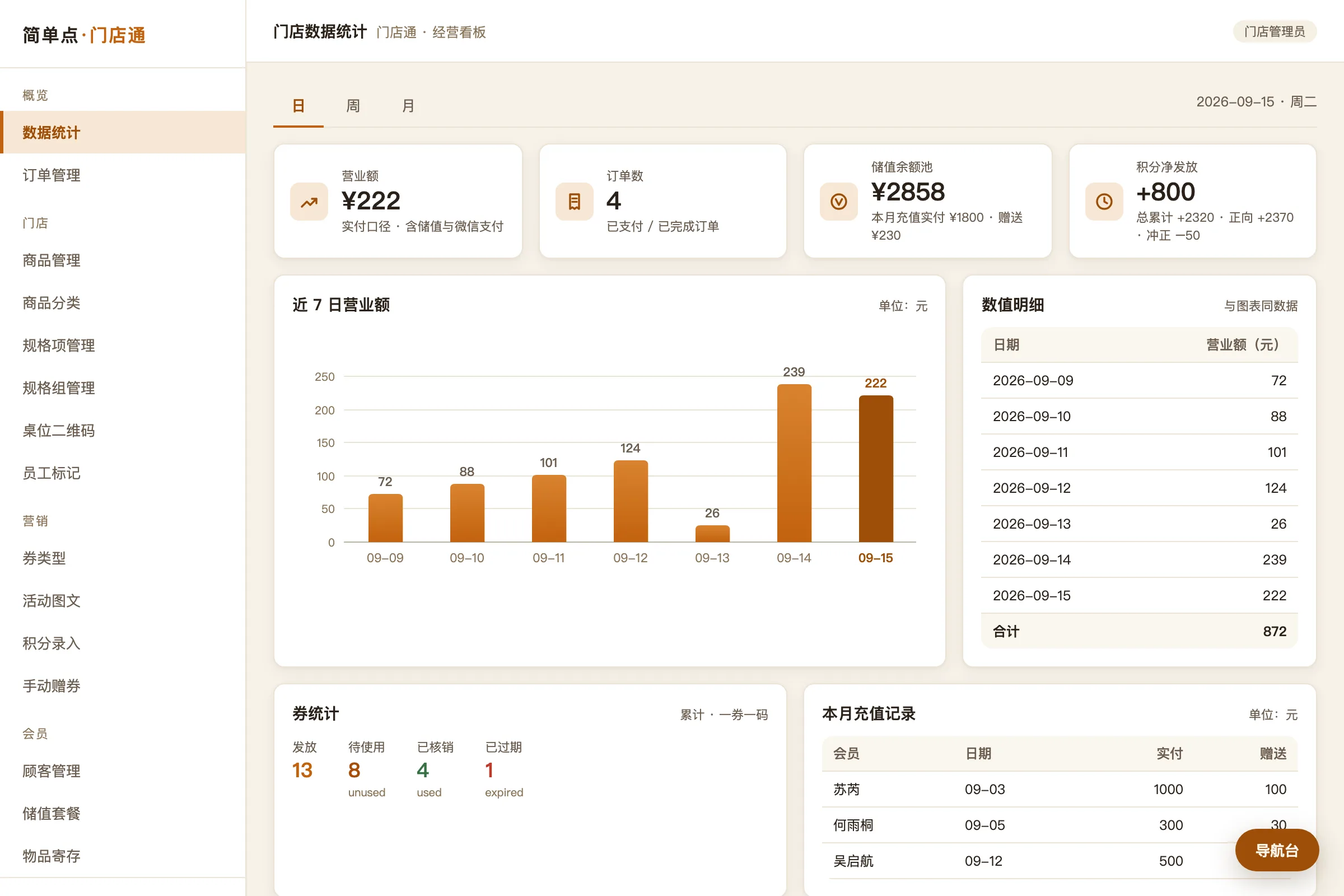
Task: Click the revenue trend-arrow icon
Action: coord(309,202)
